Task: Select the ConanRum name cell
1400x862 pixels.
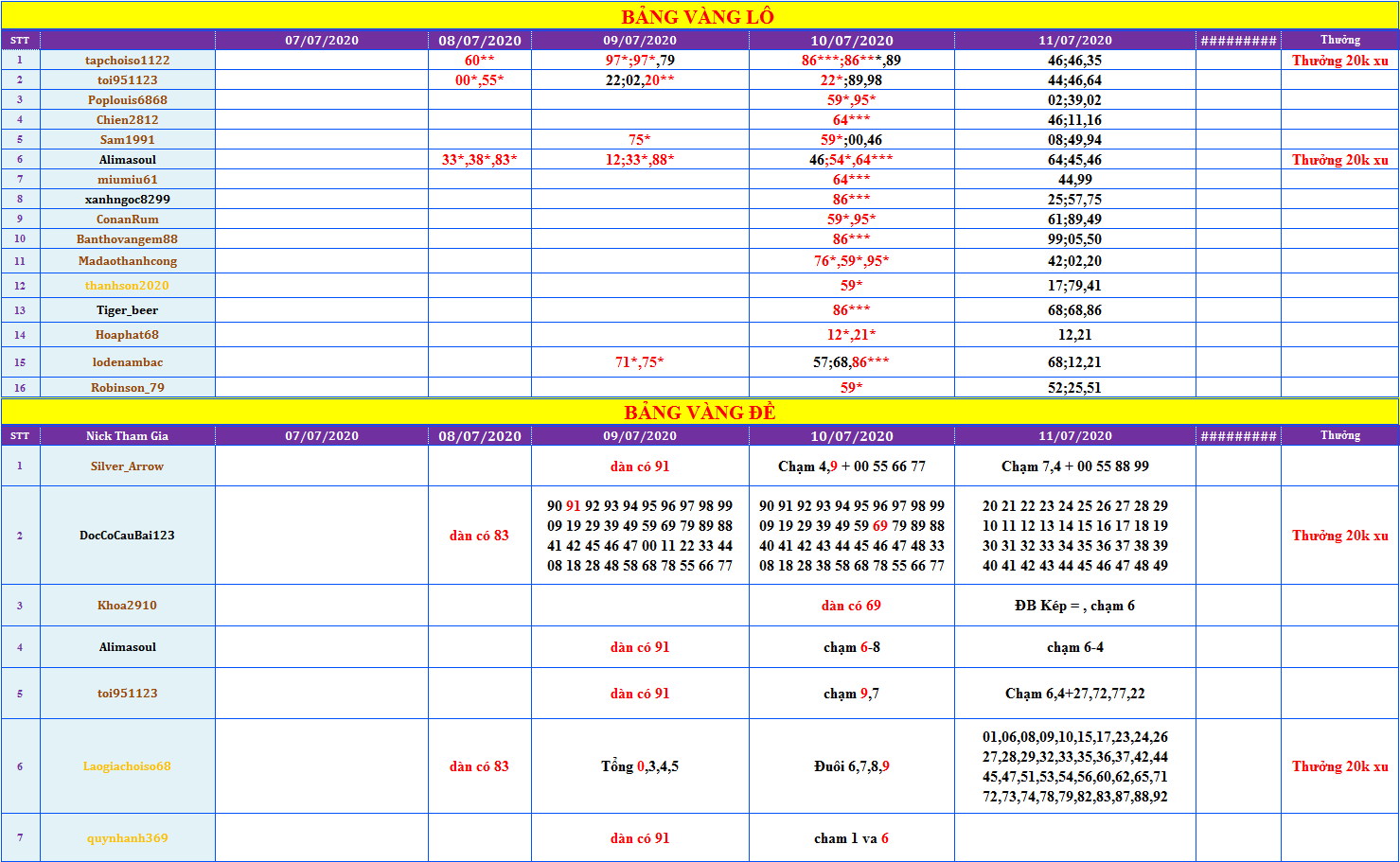Action: [x=128, y=220]
